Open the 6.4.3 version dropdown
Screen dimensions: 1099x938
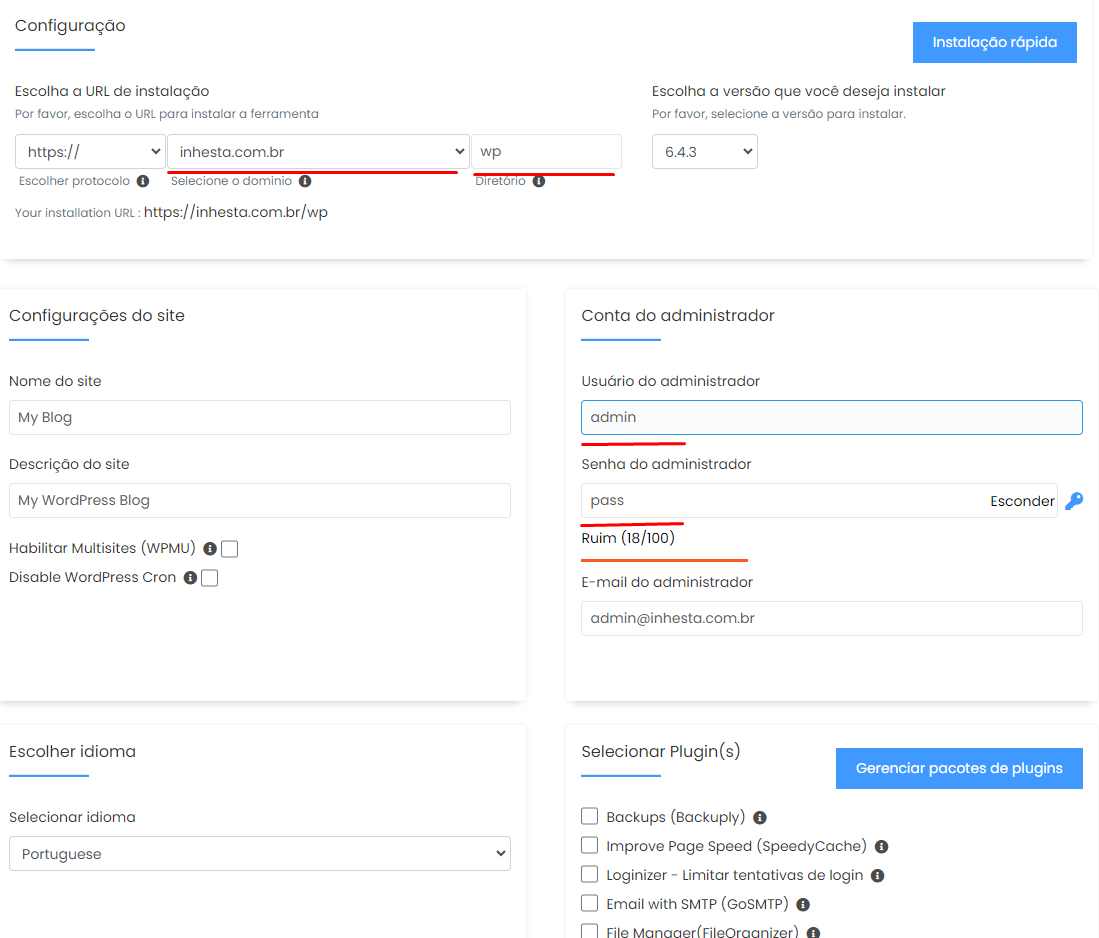[x=704, y=151]
